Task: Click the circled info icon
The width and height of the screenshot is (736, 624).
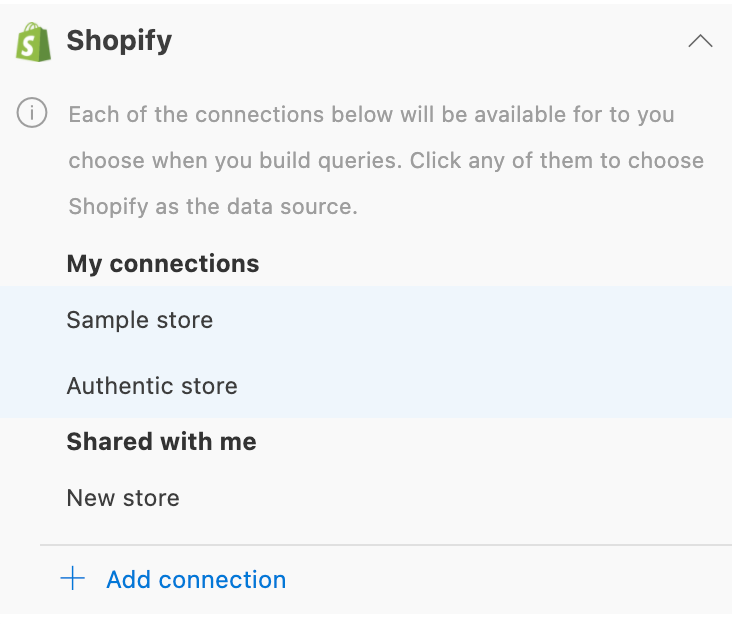Action: click(32, 114)
